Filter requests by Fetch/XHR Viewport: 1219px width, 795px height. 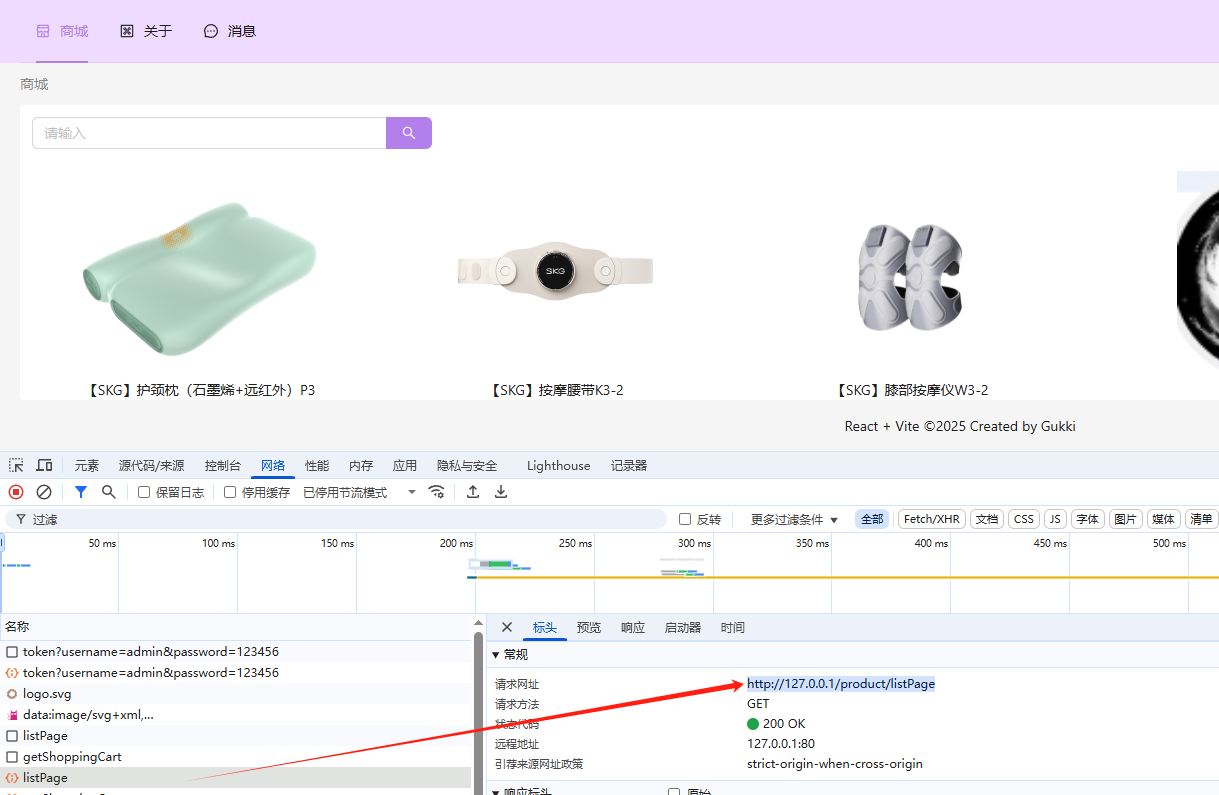931,519
